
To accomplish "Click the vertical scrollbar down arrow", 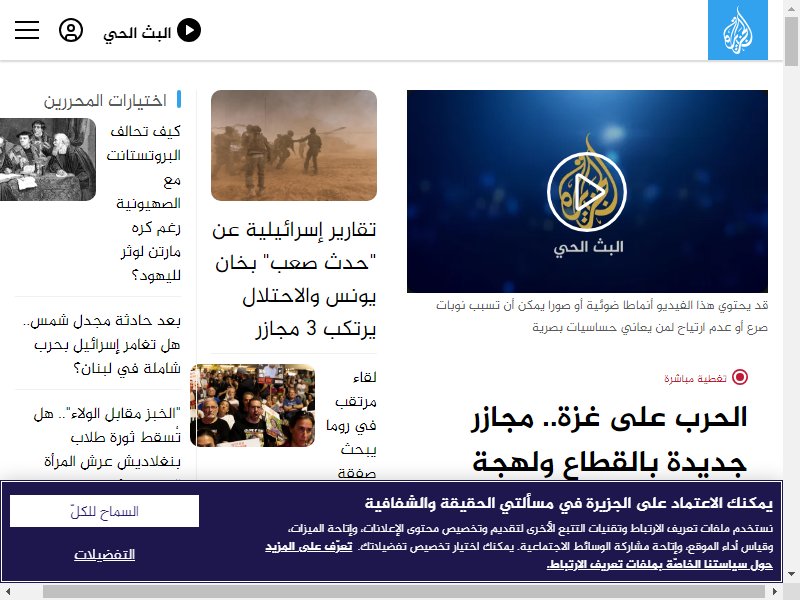I will click(x=792, y=574).
